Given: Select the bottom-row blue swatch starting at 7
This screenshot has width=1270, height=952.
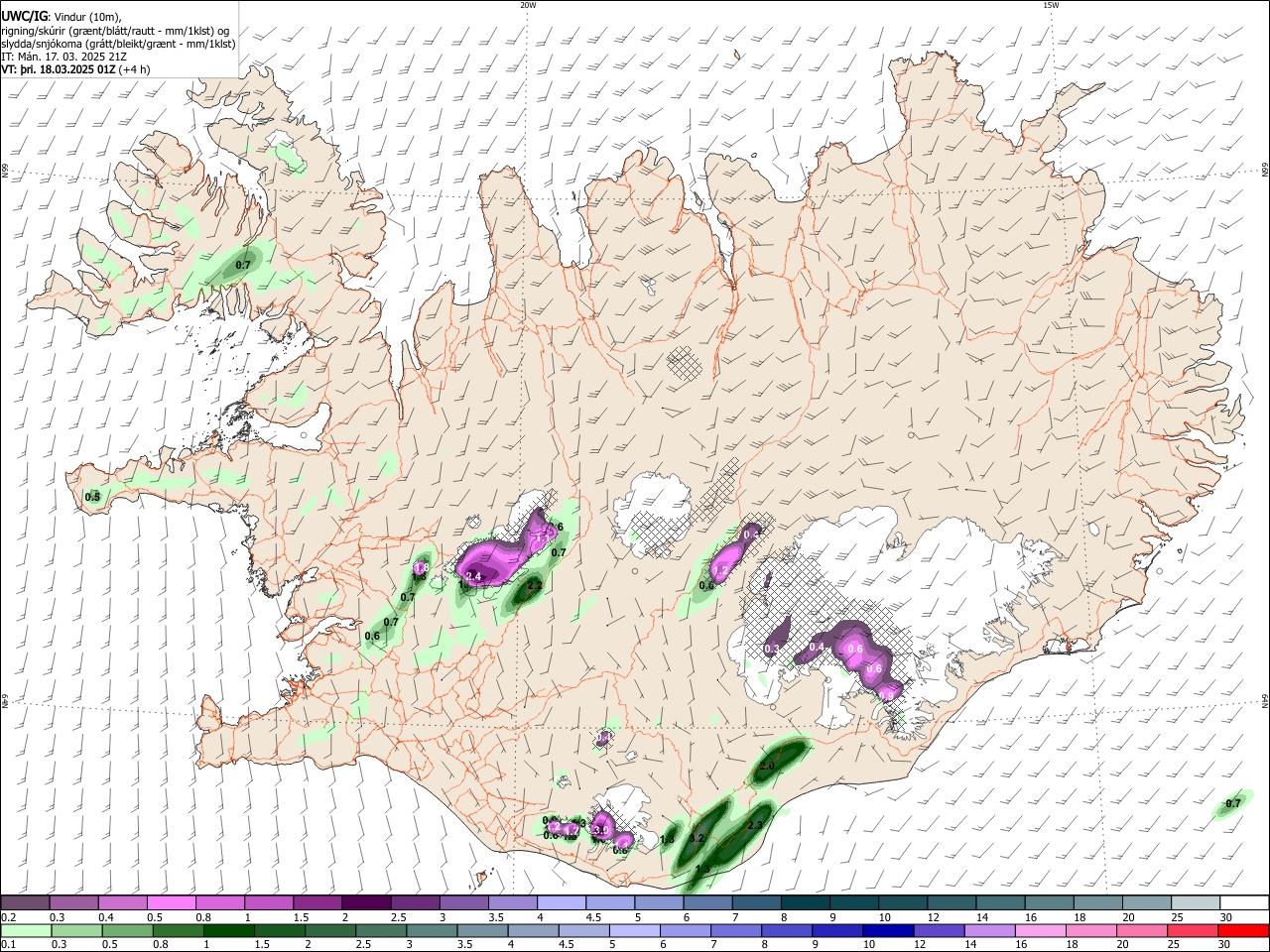Looking at the screenshot, I should [x=737, y=930].
